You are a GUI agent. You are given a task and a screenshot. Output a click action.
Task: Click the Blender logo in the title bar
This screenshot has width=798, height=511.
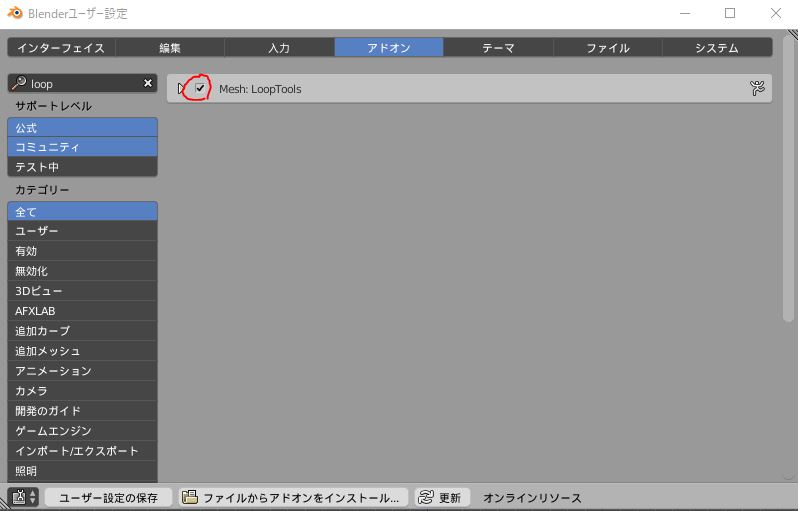(15, 13)
